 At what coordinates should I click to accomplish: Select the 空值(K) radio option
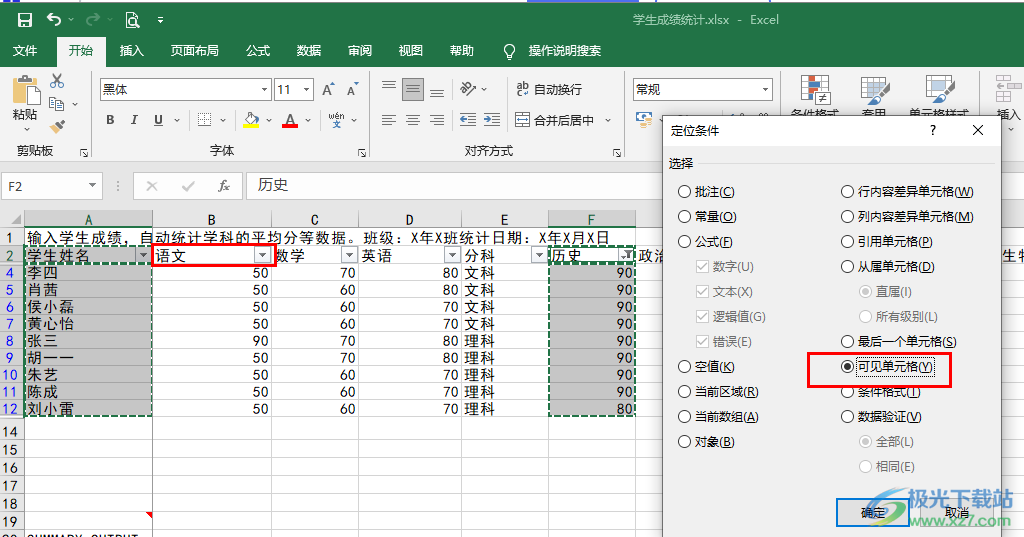pyautogui.click(x=706, y=367)
